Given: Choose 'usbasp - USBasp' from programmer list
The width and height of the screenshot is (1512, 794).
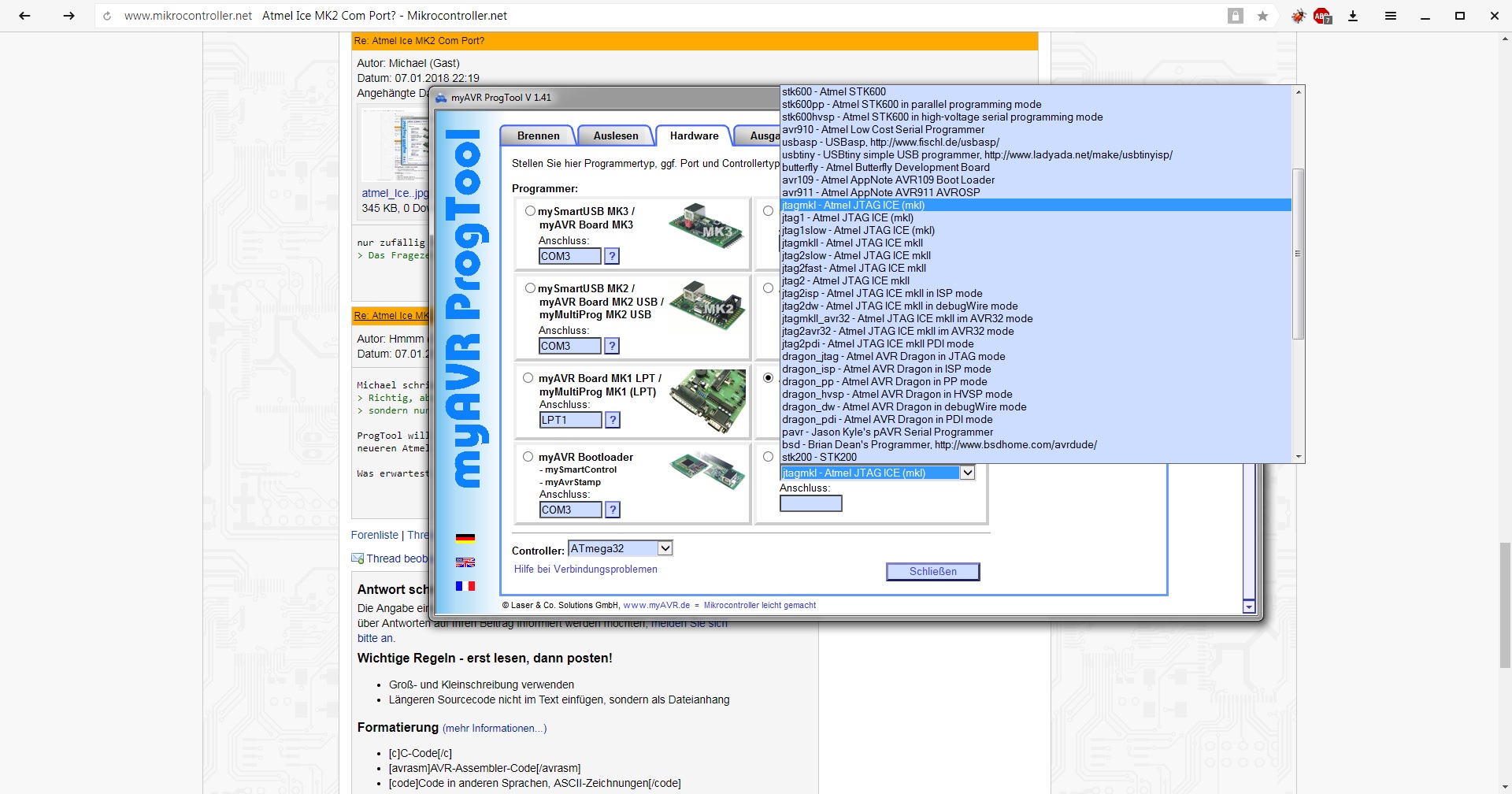Looking at the screenshot, I should coord(1036,143).
